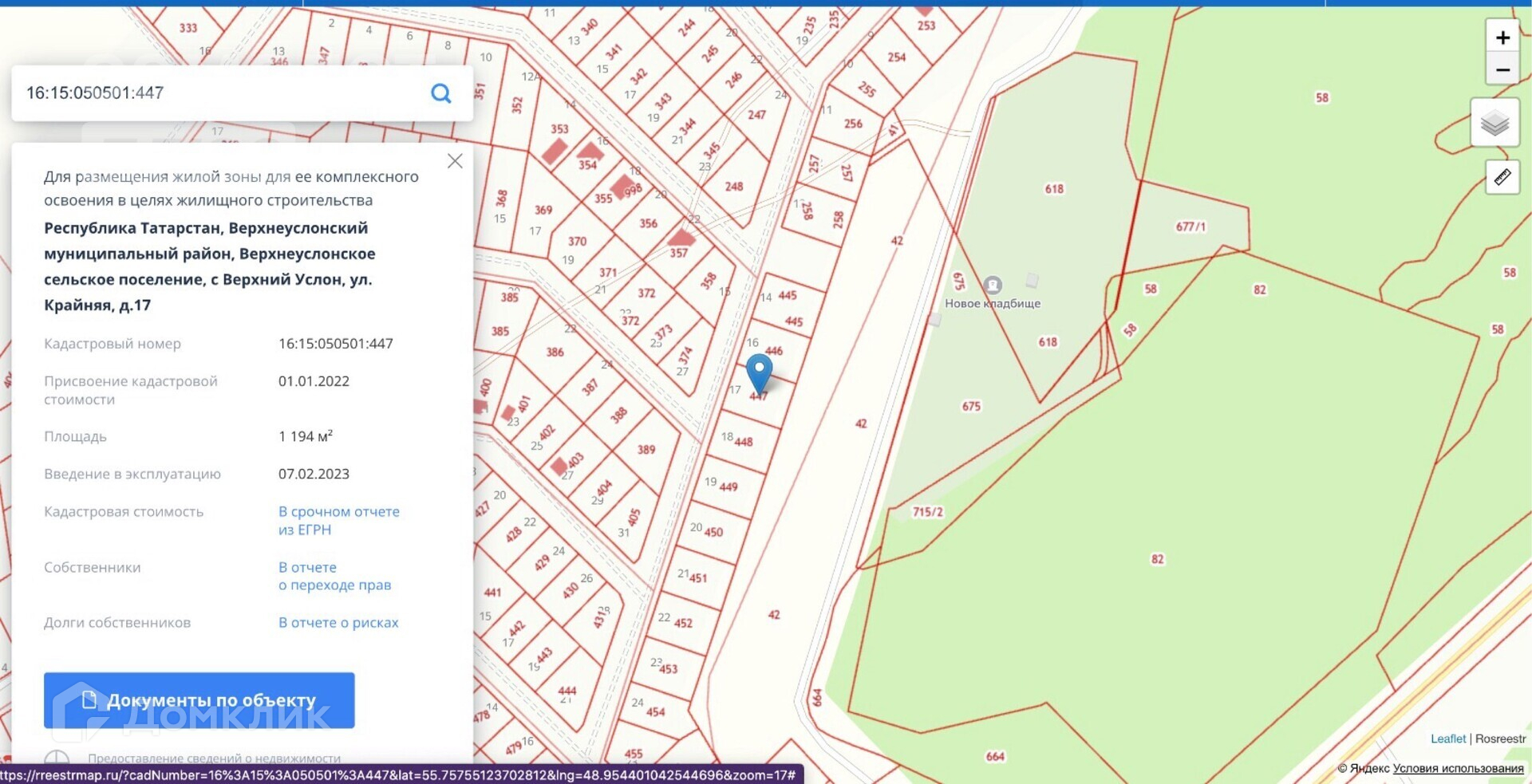
Task: Open the В срочном отчете из ЕГРН link
Action: coord(339,521)
